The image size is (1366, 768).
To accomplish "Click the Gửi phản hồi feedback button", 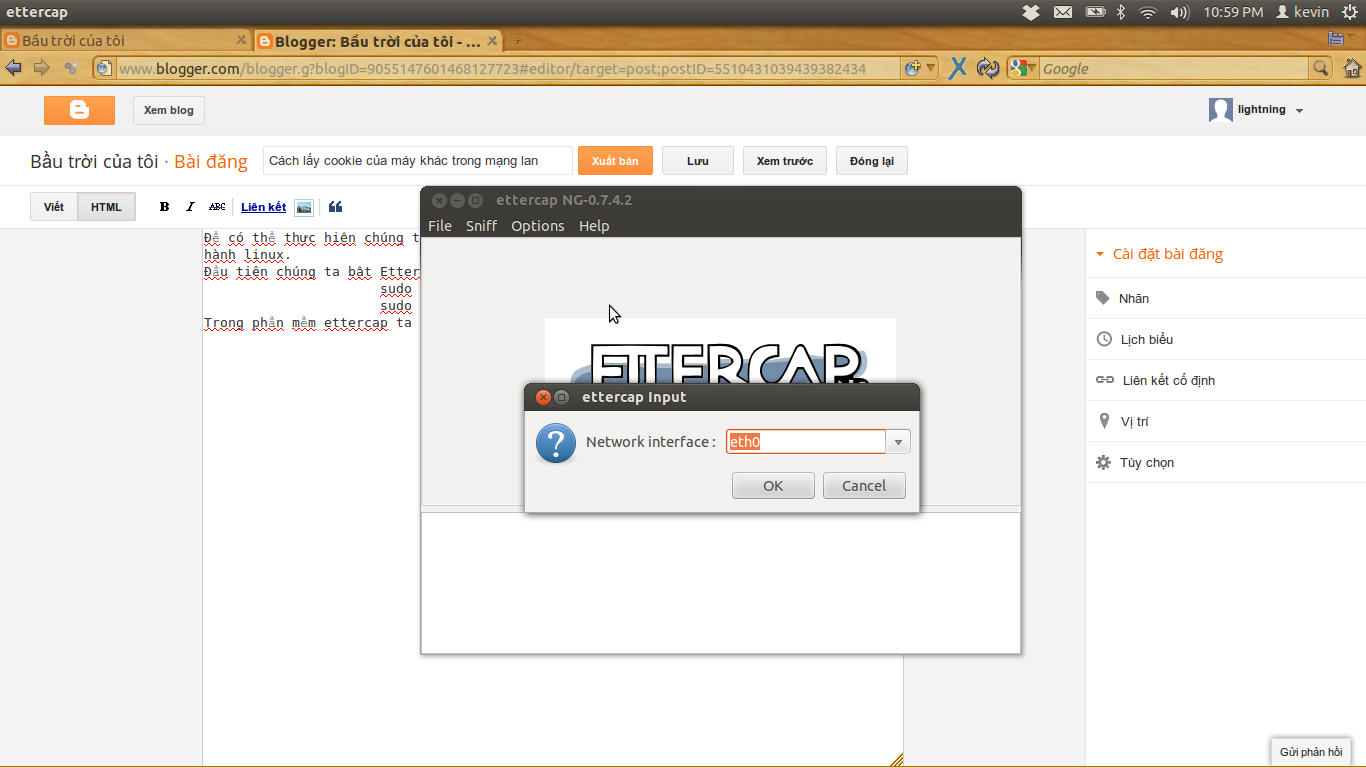I will pos(1311,752).
